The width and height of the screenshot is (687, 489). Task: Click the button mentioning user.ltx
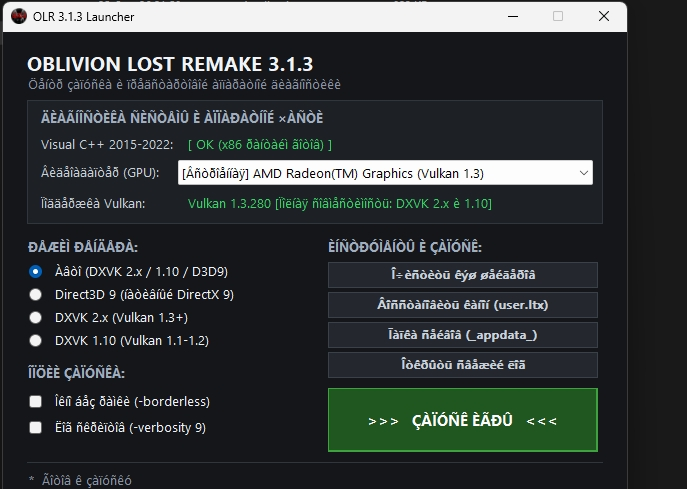point(463,305)
